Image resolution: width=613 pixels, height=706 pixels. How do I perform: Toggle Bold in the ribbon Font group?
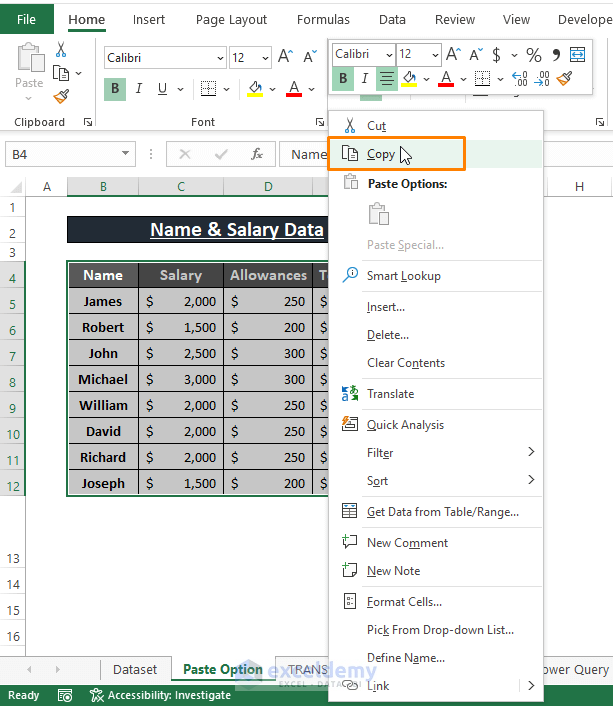click(x=115, y=89)
